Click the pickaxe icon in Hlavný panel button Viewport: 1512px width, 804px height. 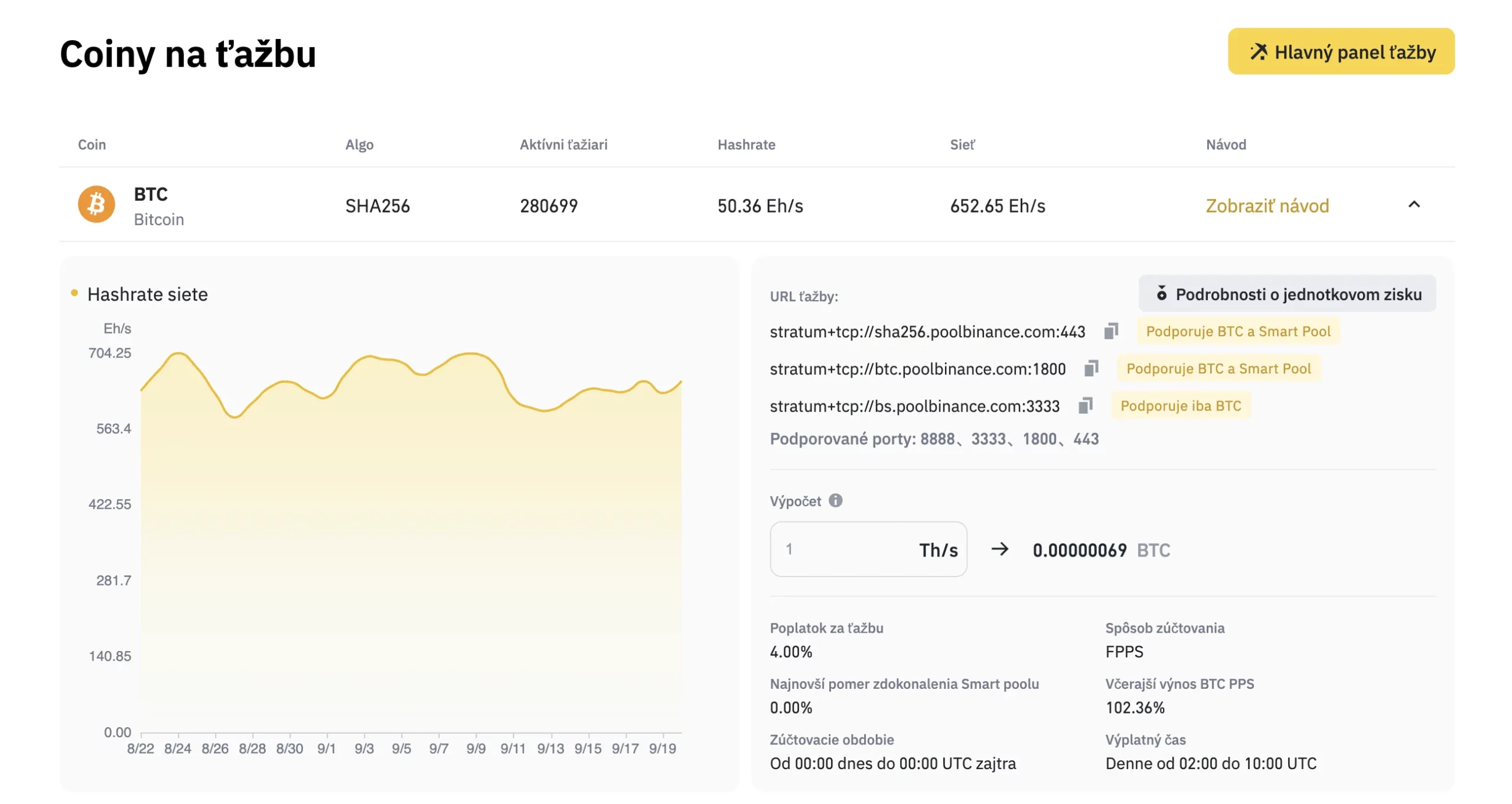[1258, 52]
